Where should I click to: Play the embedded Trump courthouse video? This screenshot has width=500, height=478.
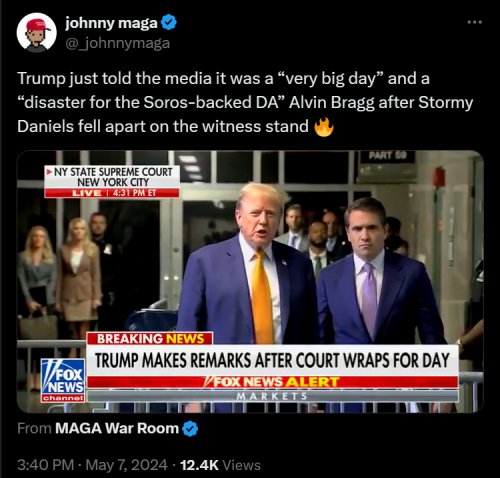250,282
